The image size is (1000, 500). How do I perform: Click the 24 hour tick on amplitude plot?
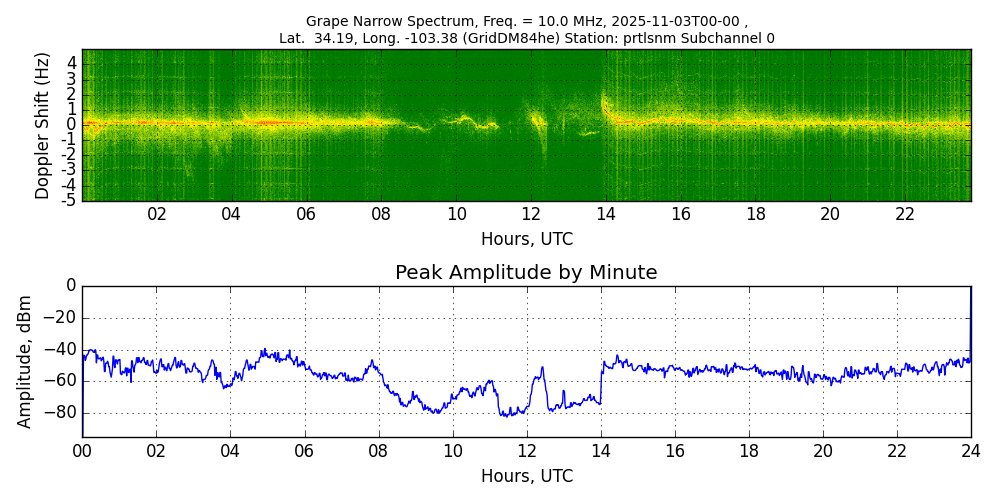971,451
